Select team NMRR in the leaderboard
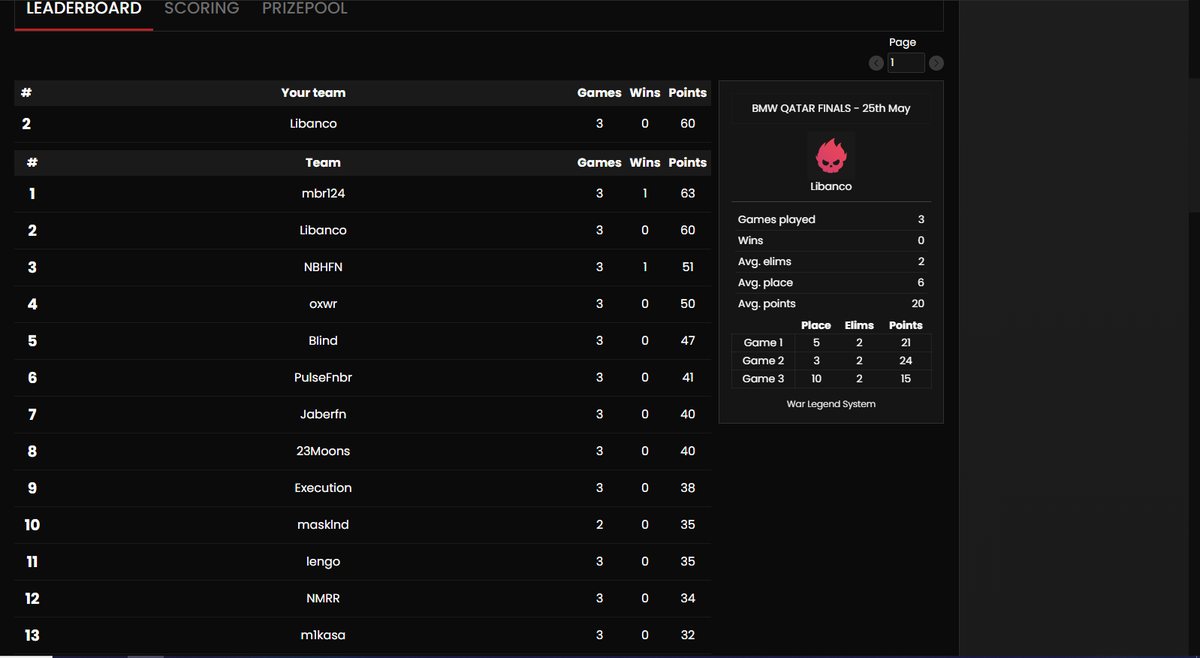The image size is (1200, 658). click(363, 598)
